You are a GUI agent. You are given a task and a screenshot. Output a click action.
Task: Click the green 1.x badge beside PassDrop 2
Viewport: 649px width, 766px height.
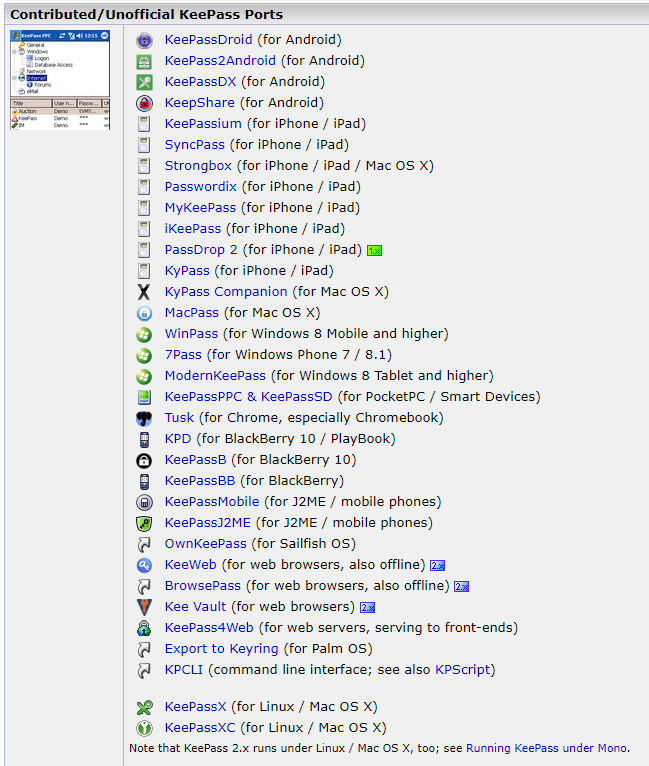(375, 251)
